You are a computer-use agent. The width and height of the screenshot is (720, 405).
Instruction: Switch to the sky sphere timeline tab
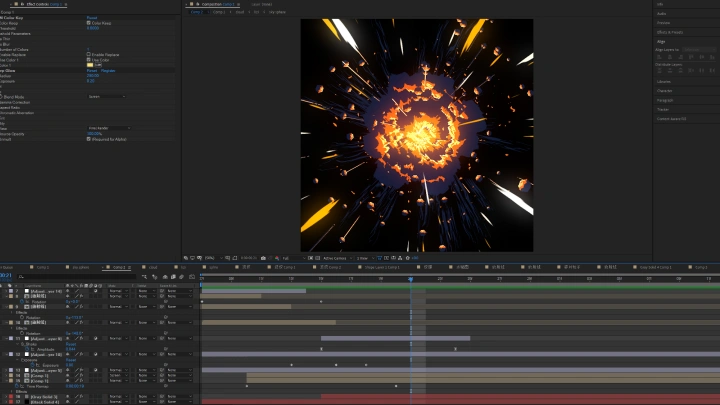pos(81,267)
